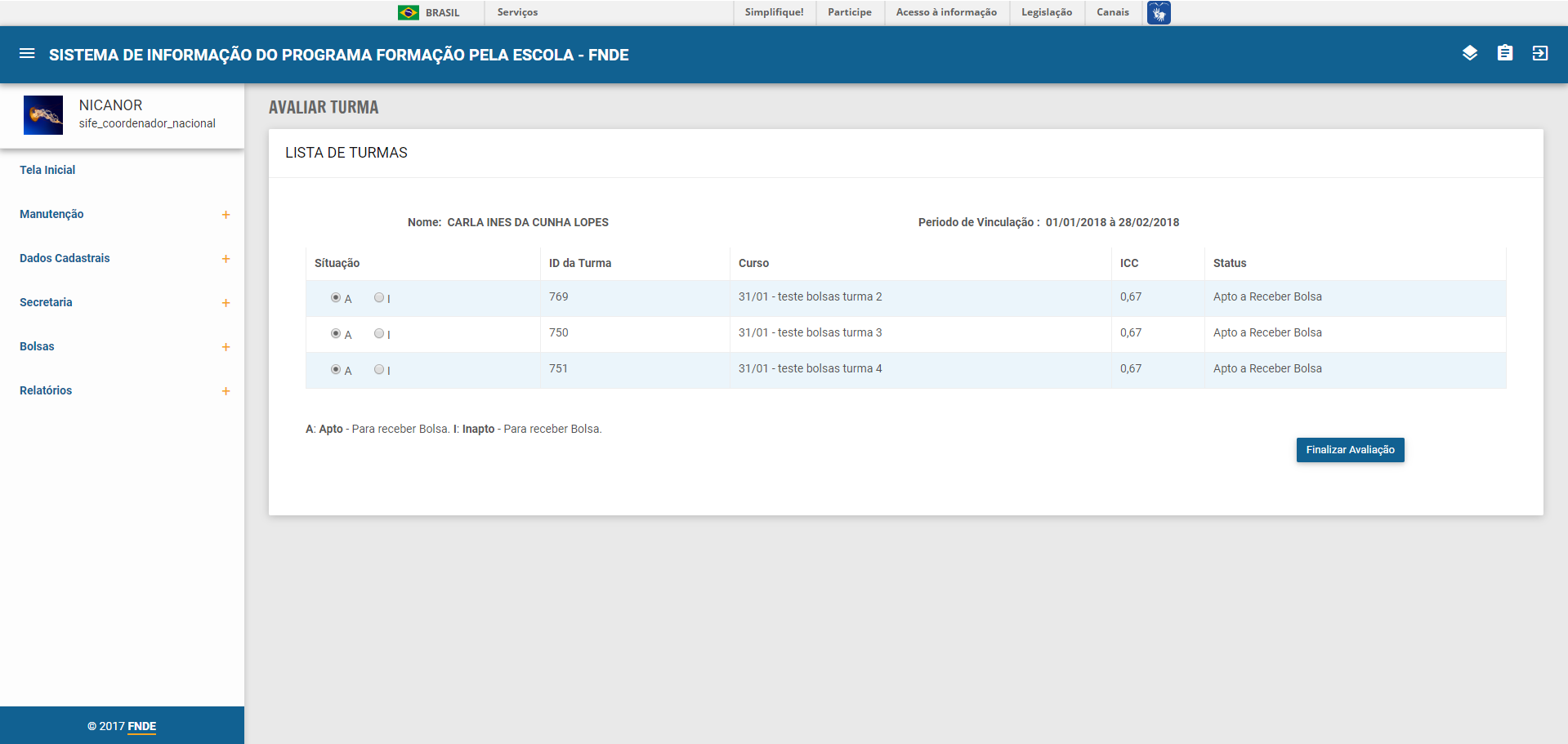1568x744 pixels.
Task: Expand the Bolsas plus icon
Action: [x=226, y=347]
